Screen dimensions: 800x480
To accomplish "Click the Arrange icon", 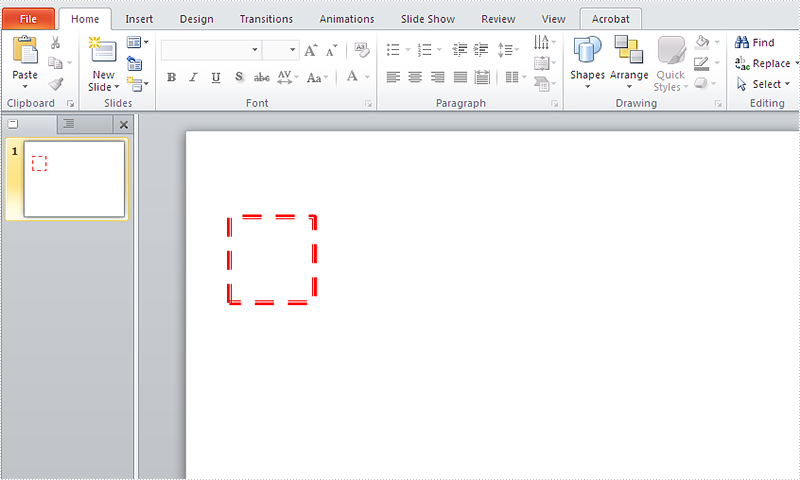I will click(x=629, y=50).
